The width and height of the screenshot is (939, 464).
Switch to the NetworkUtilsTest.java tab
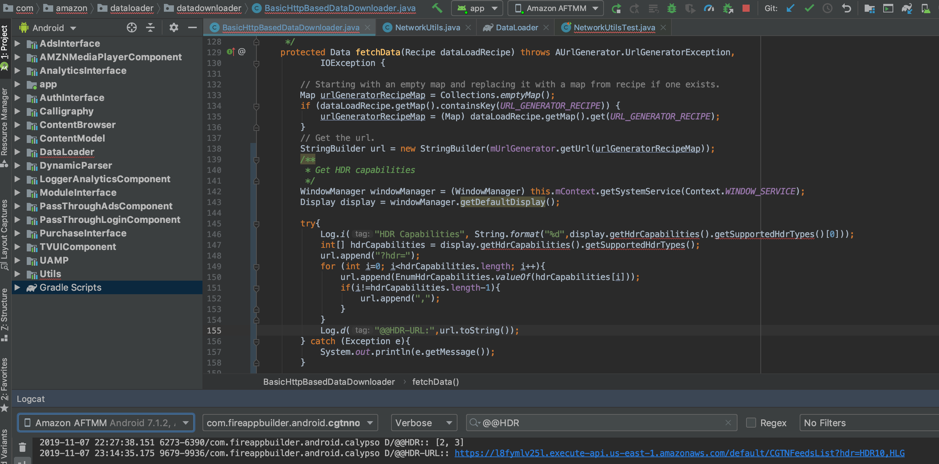613,28
